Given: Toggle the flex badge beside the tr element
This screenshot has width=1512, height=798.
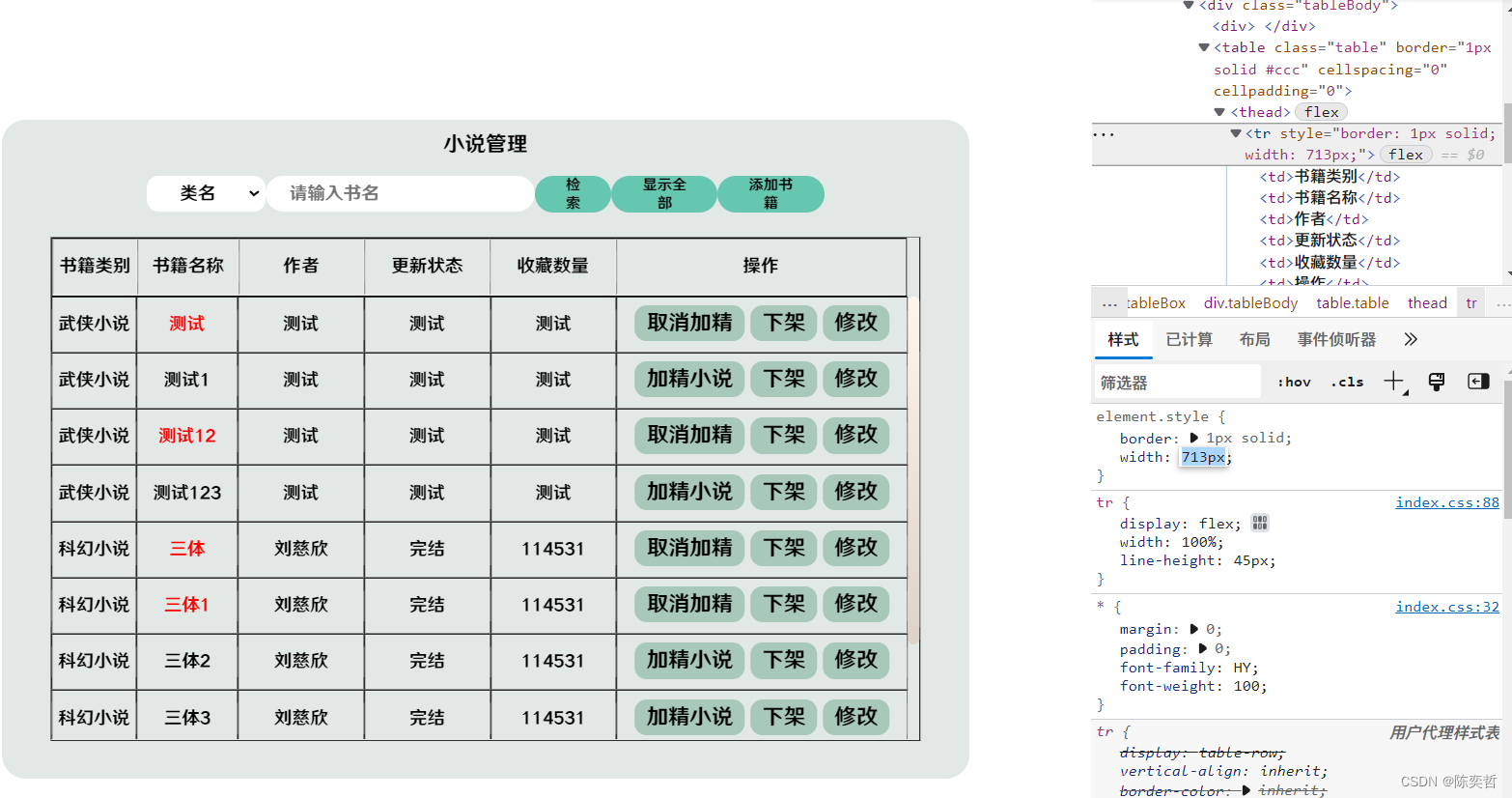Looking at the screenshot, I should 1406,155.
